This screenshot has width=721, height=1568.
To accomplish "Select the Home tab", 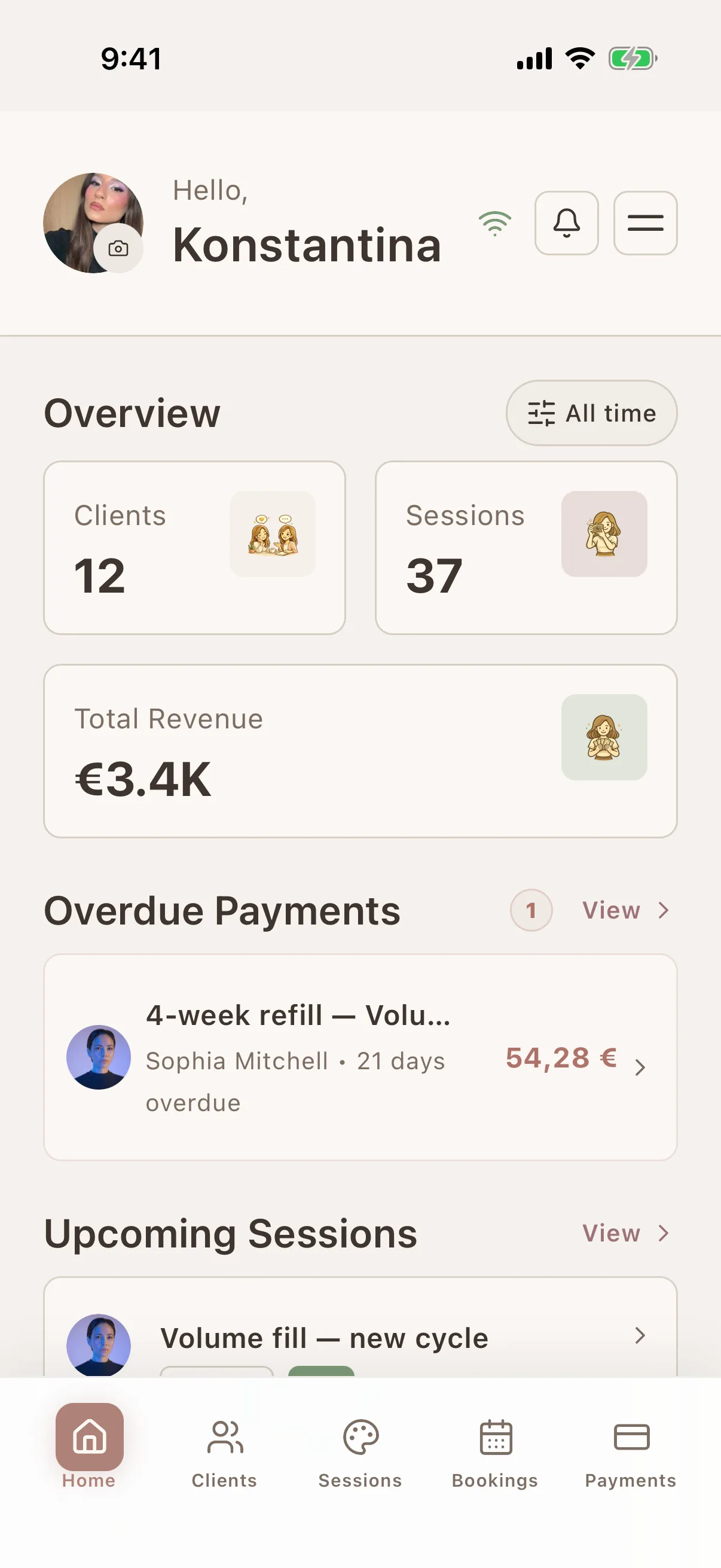I will pos(90,1446).
